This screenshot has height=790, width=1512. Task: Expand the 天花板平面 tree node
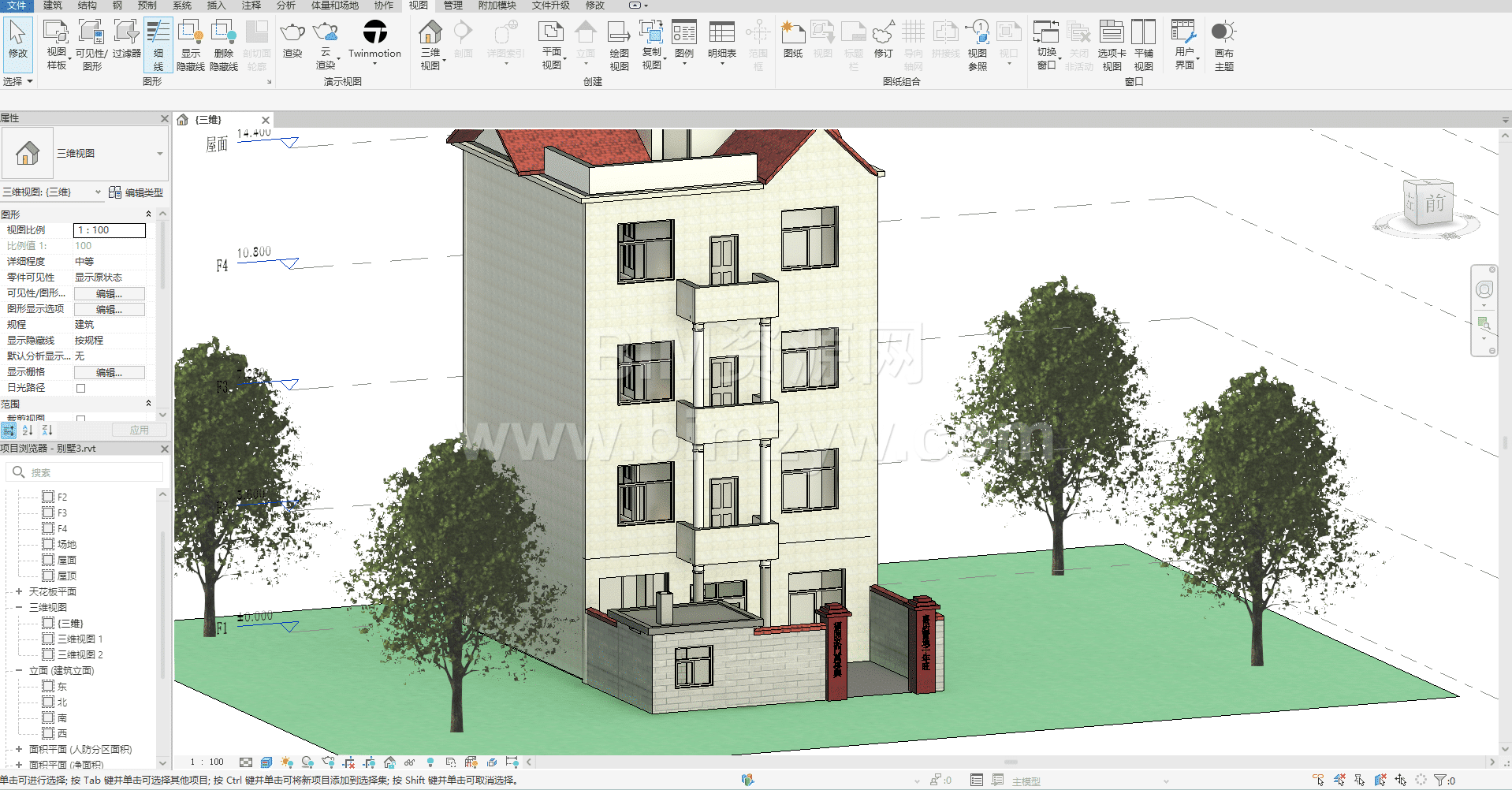point(19,591)
